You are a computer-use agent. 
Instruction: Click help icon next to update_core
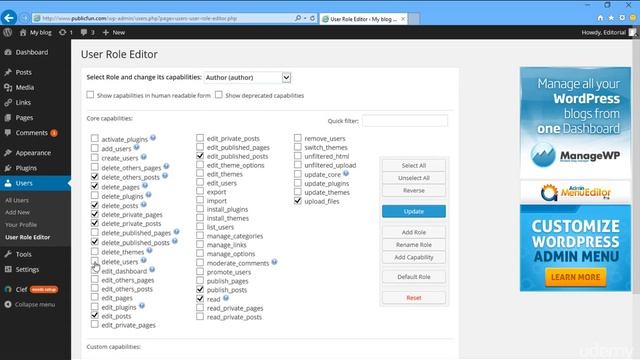click(346, 173)
